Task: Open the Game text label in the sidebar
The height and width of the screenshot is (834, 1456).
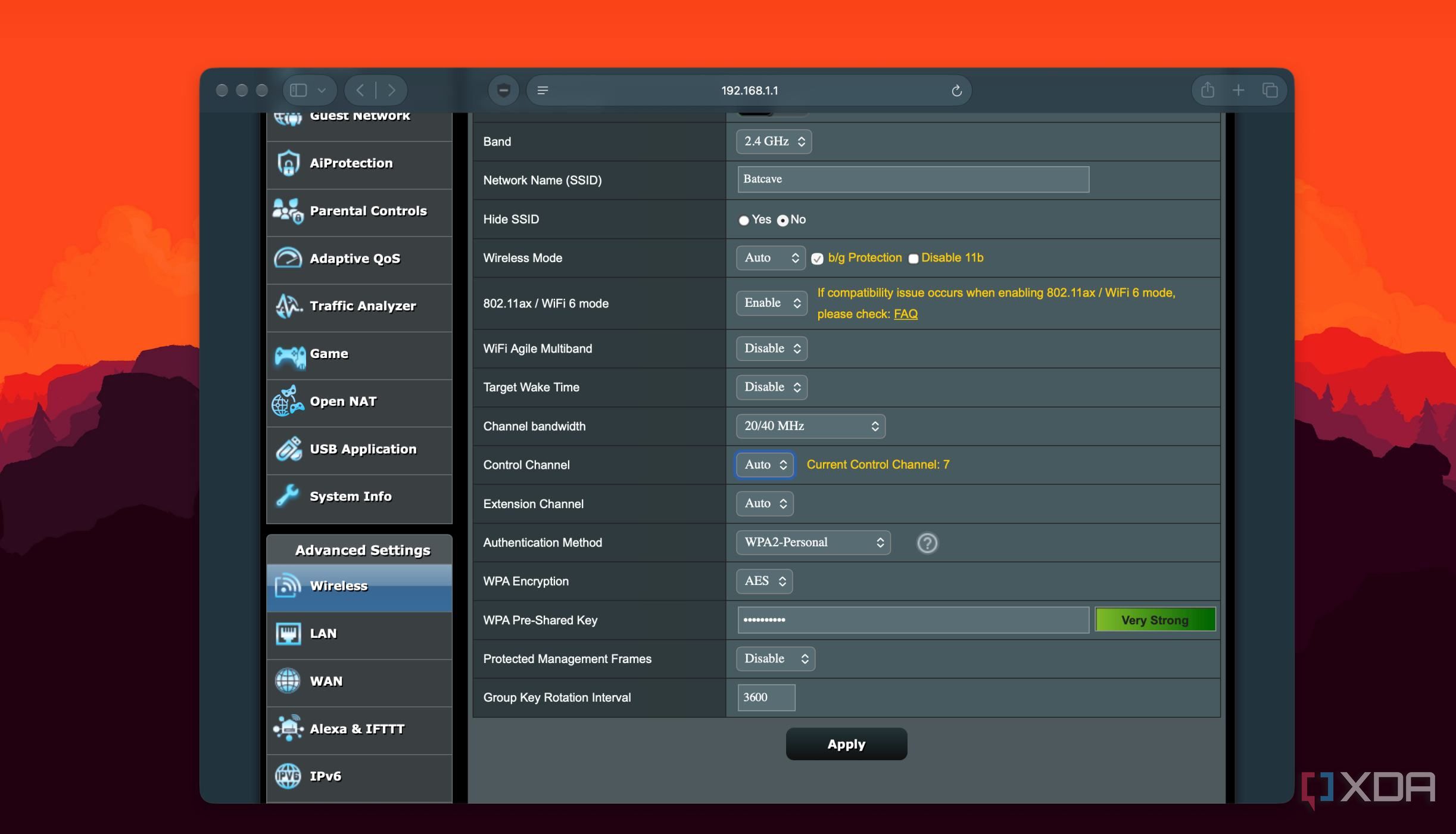Action: coord(329,354)
